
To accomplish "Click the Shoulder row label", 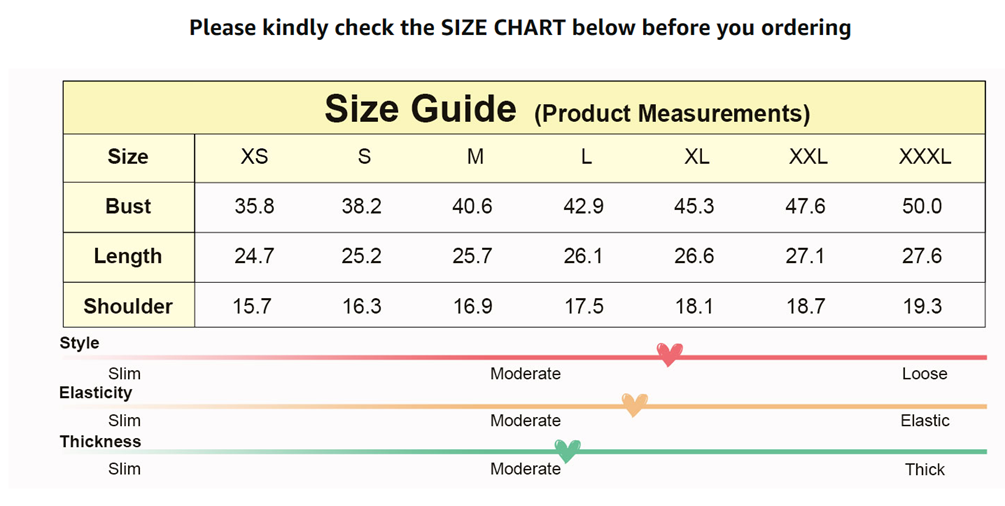I will pos(128,306).
